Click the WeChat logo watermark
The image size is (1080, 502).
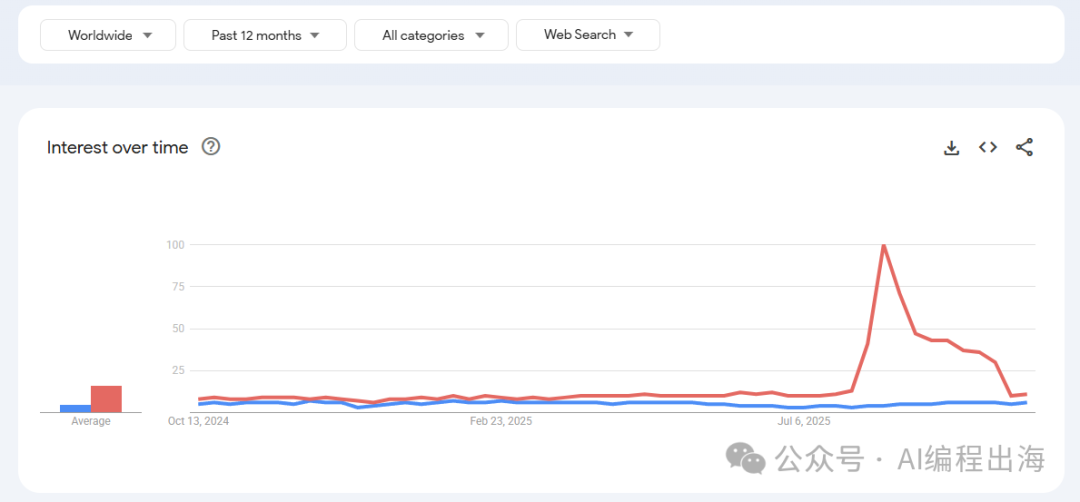pyautogui.click(x=747, y=458)
